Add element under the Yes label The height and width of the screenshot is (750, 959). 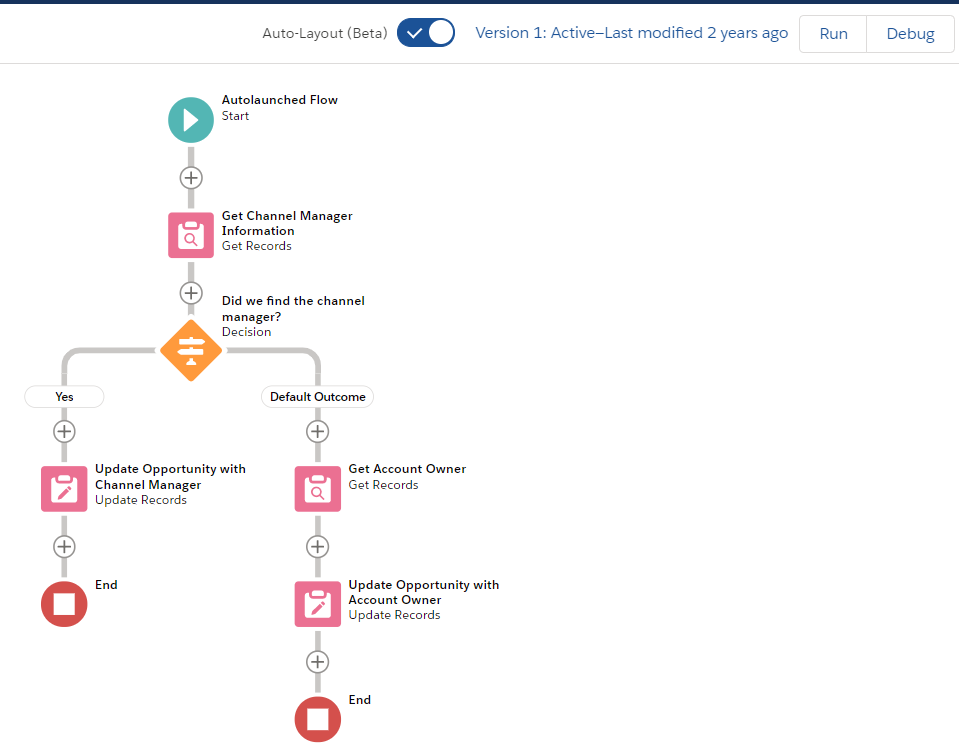pos(64,431)
